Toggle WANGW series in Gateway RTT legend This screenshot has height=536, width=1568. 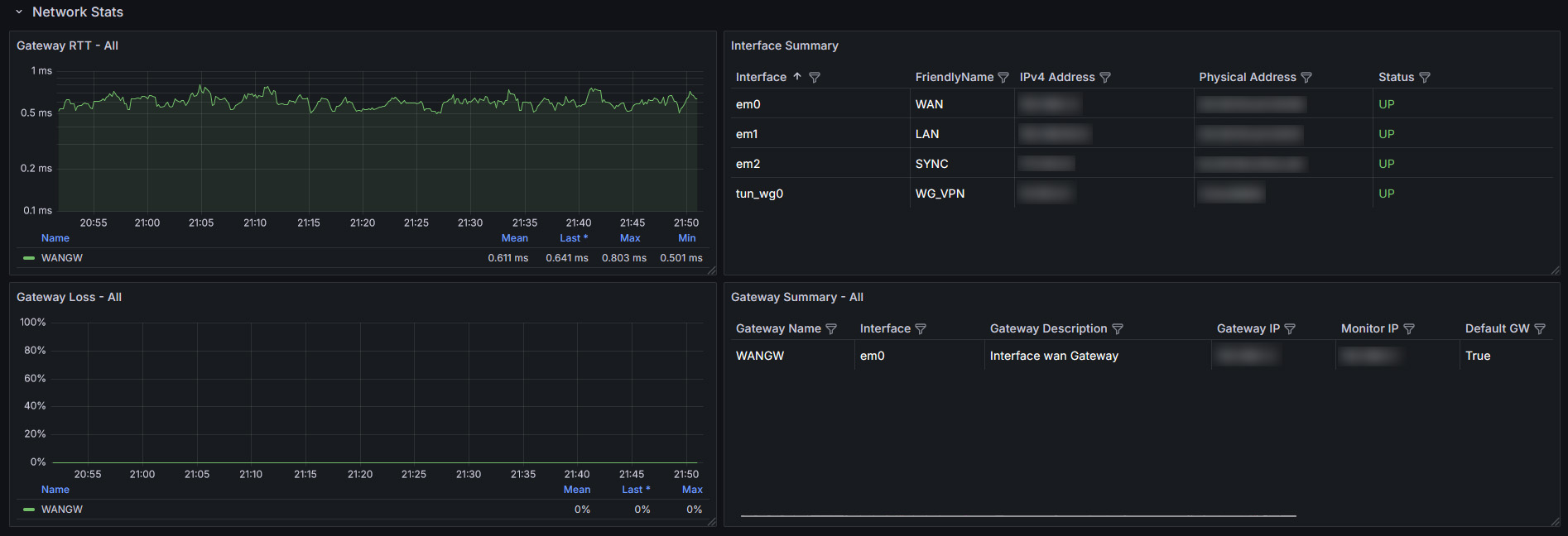[x=62, y=258]
